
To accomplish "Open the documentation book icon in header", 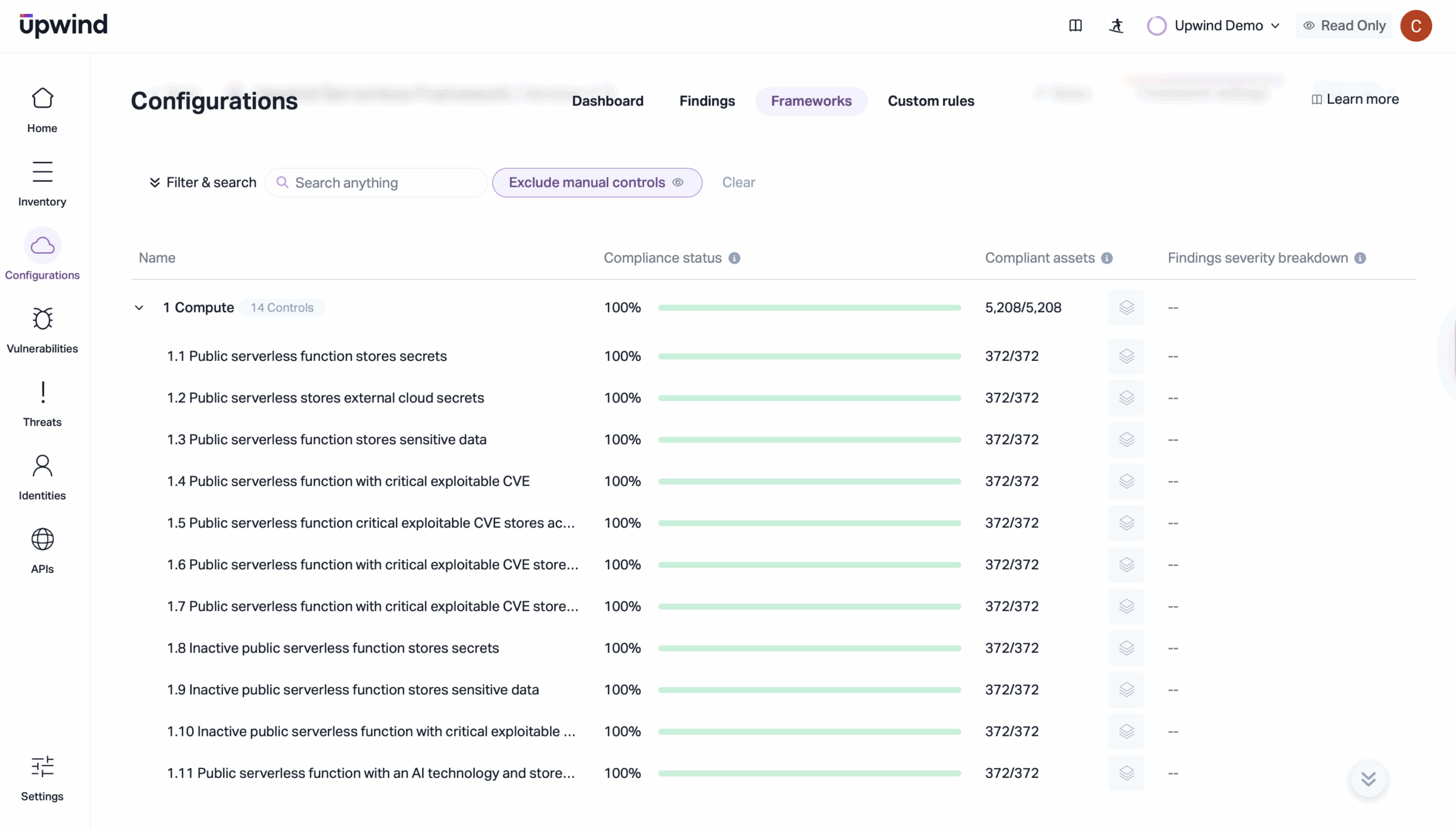I will [1075, 26].
